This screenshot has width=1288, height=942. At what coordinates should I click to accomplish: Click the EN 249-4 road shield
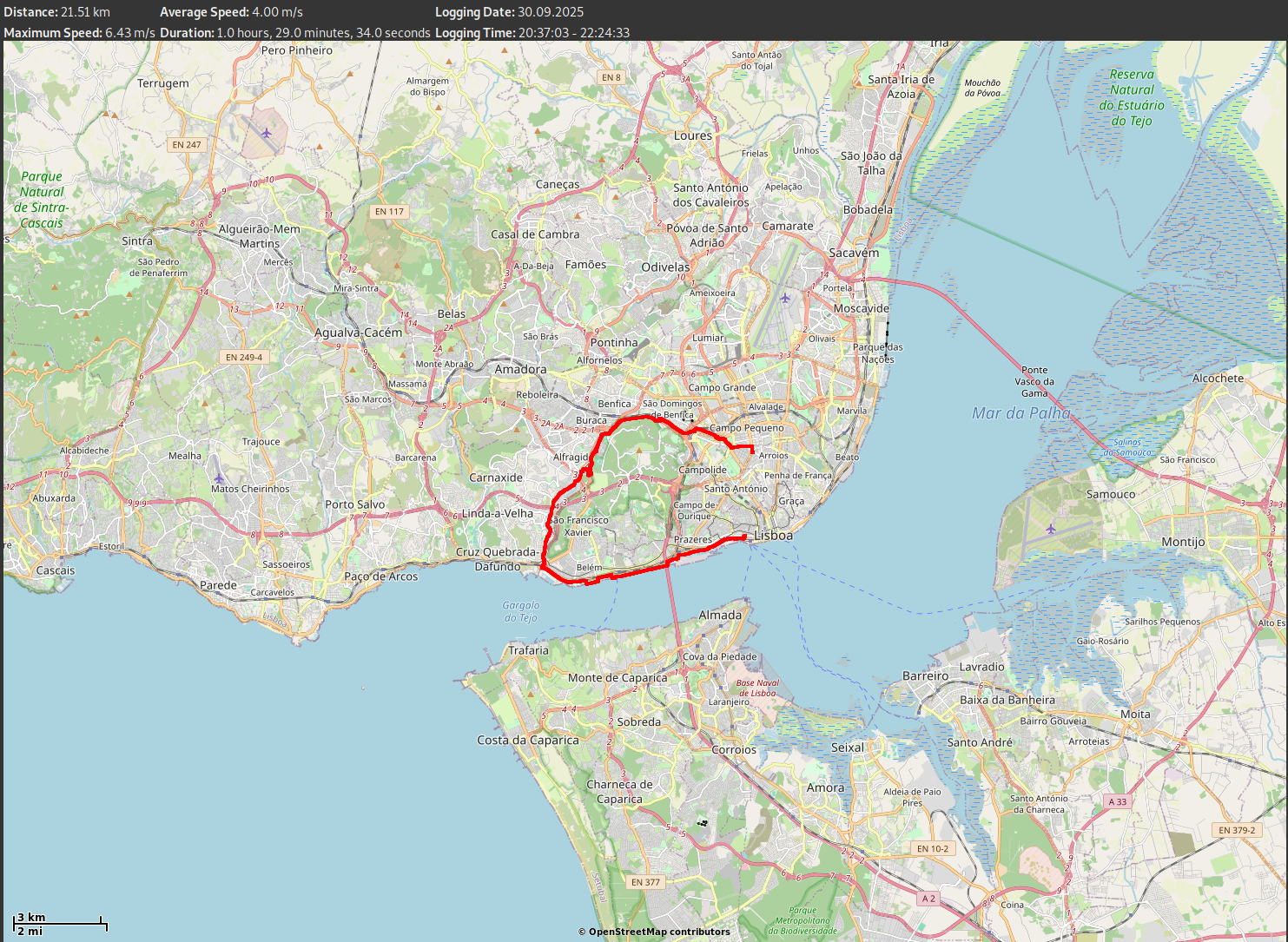point(244,357)
